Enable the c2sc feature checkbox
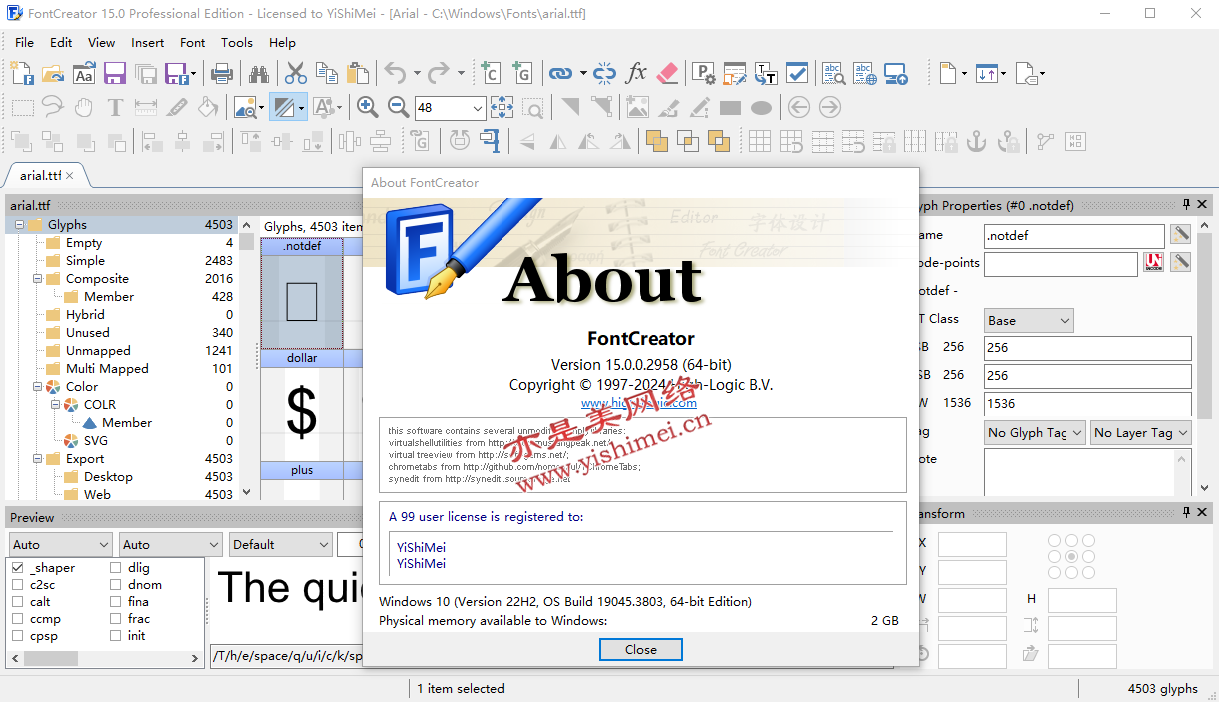Image resolution: width=1219 pixels, height=702 pixels. (17, 585)
